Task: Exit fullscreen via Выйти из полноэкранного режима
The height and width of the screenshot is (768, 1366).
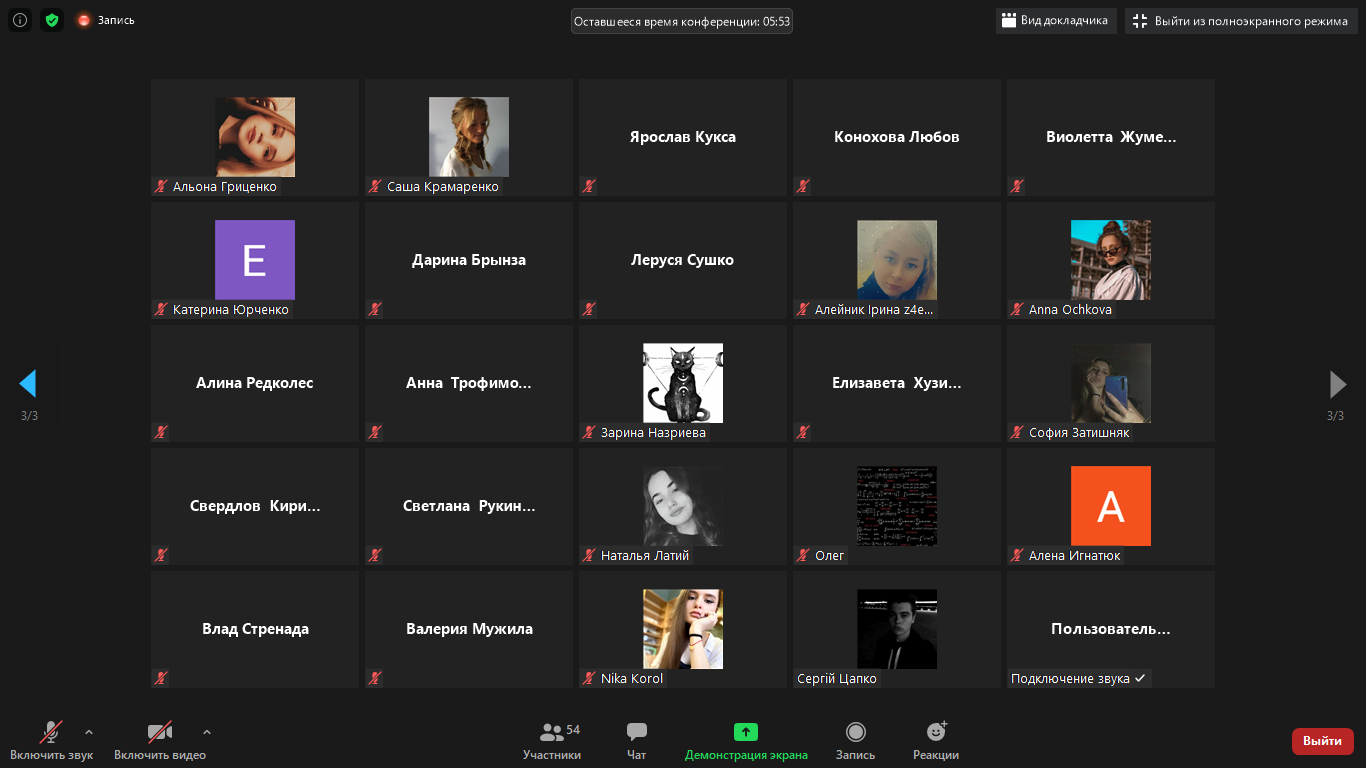Action: (x=1240, y=21)
